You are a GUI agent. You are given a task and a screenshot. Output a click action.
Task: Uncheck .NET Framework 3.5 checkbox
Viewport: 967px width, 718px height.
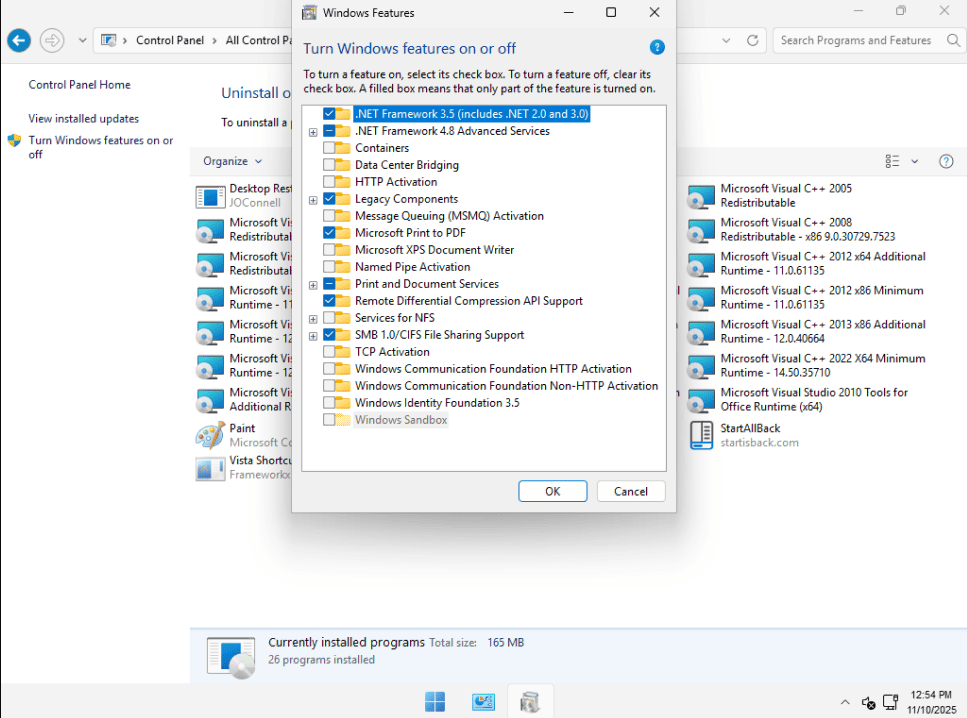point(329,113)
